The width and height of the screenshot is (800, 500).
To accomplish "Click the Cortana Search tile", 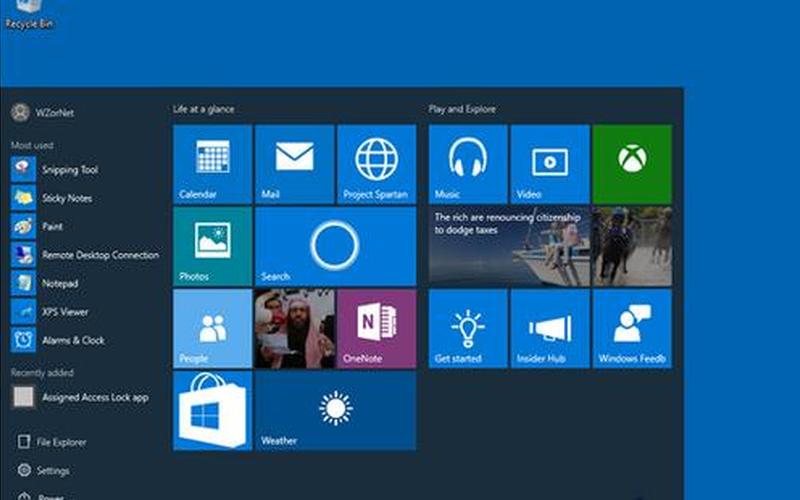I will click(335, 246).
